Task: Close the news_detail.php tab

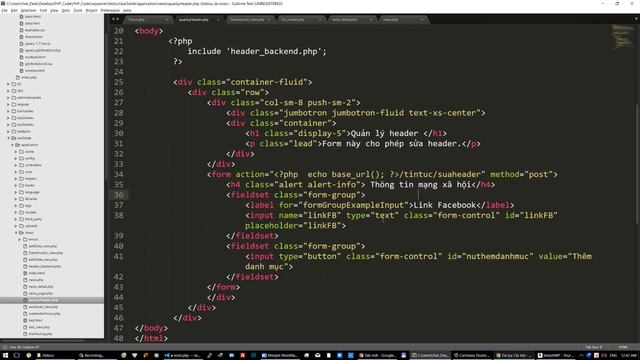Action: tap(371, 20)
